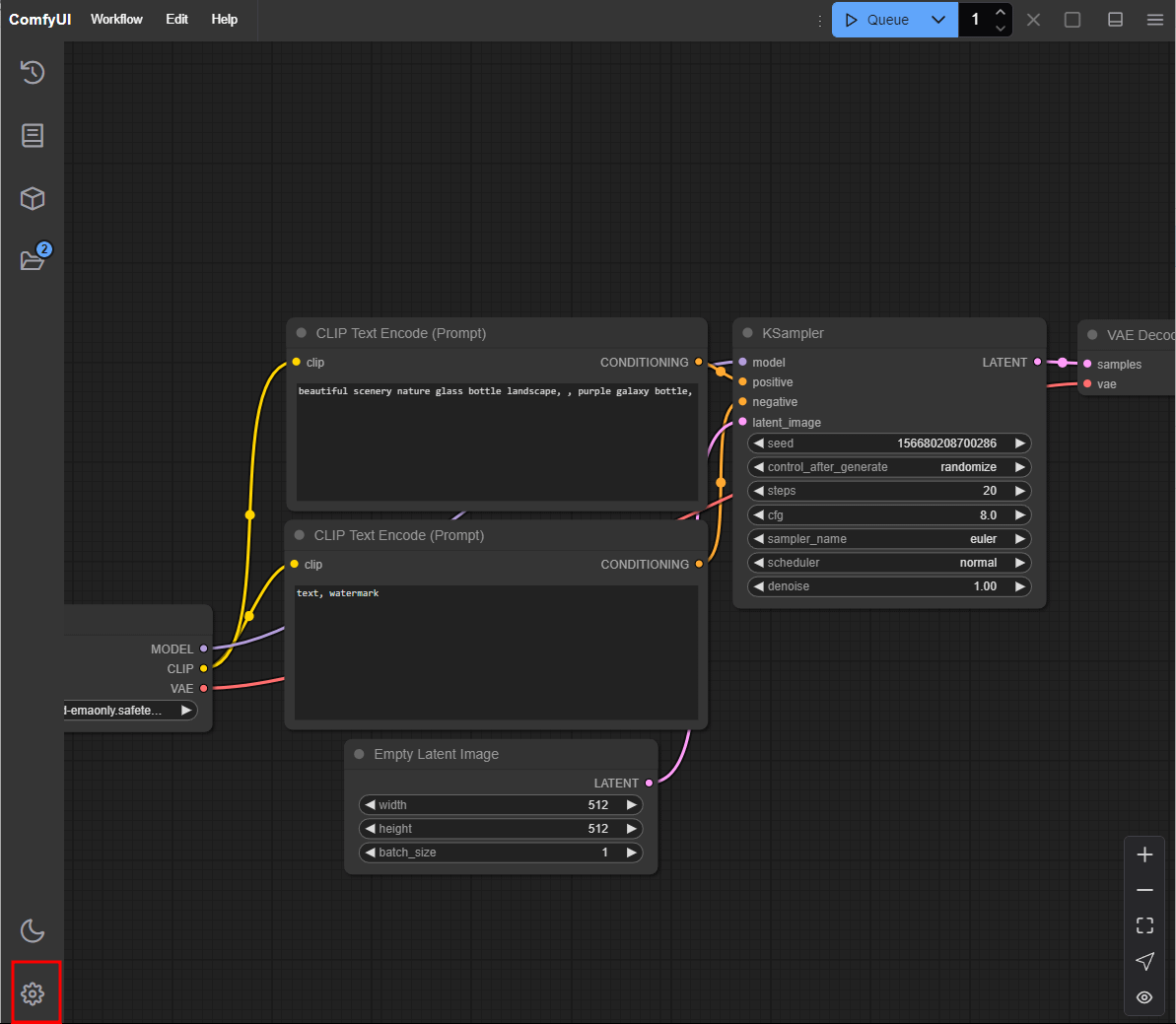The width and height of the screenshot is (1176, 1024).
Task: Expand the Queue button dropdown chevron
Action: (938, 20)
